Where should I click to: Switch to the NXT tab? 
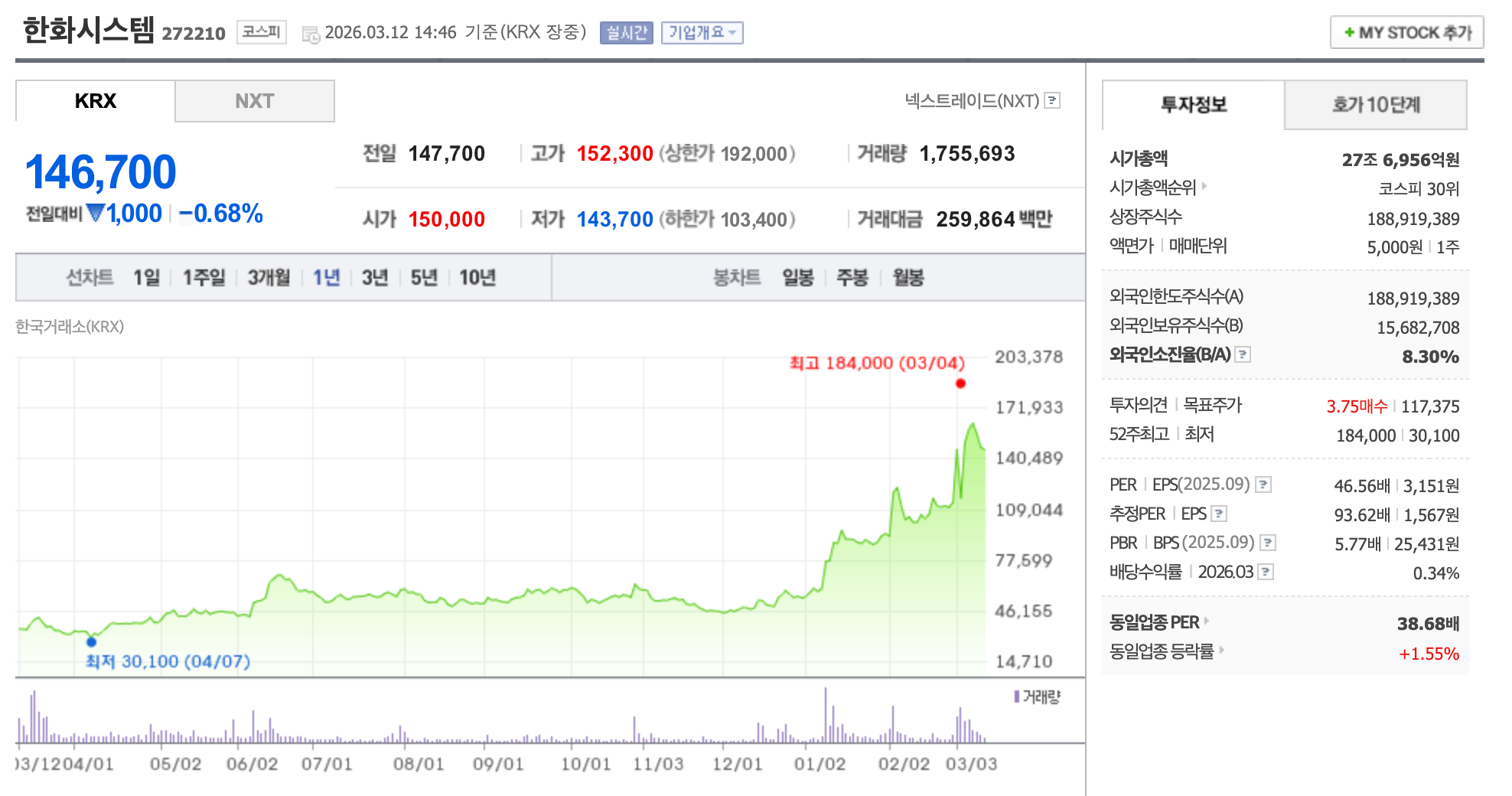click(x=255, y=101)
